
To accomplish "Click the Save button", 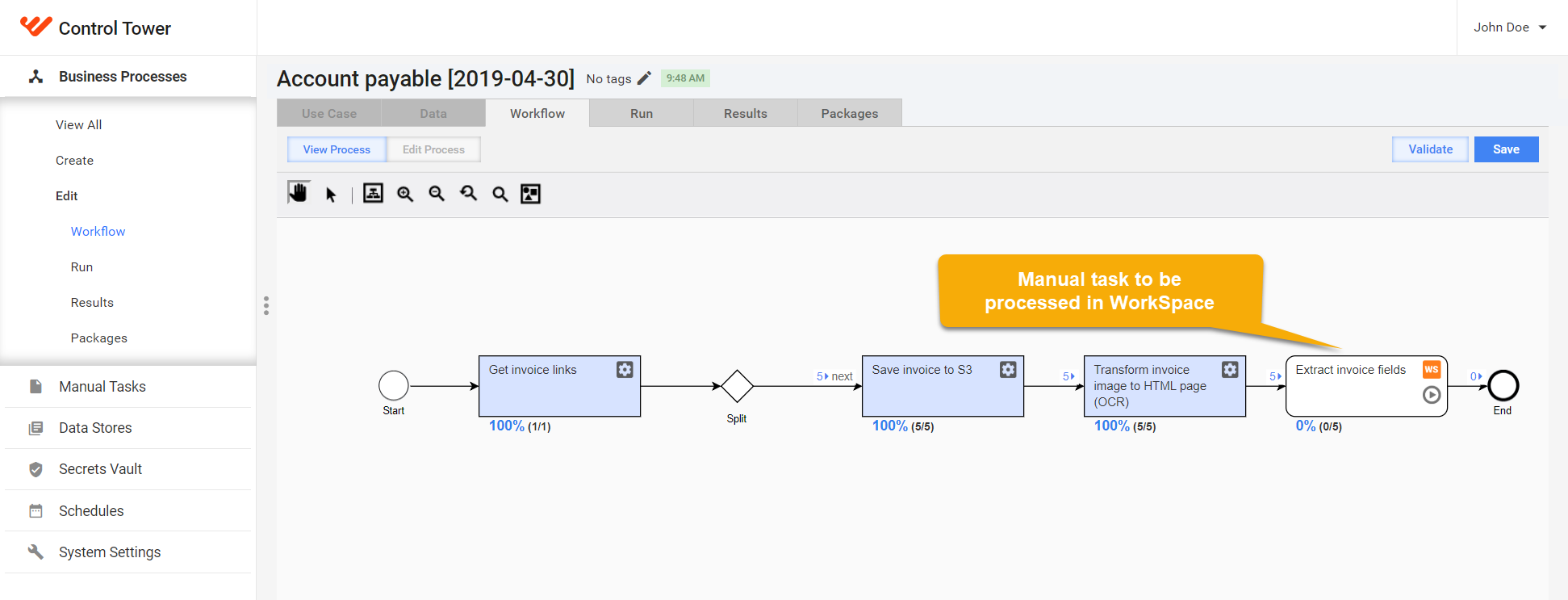I will [x=1506, y=149].
